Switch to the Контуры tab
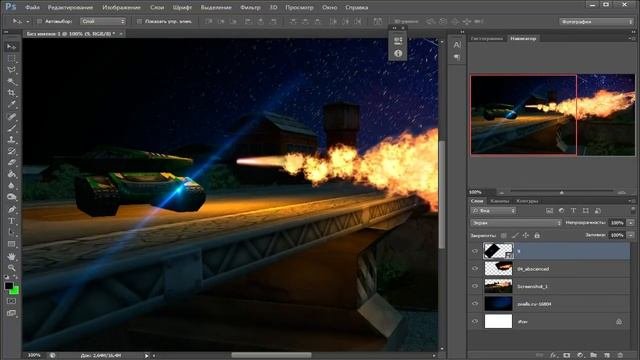 [x=527, y=201]
